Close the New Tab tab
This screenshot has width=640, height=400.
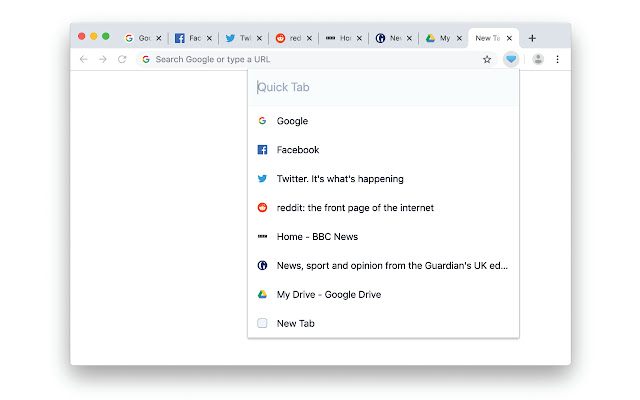click(x=509, y=38)
